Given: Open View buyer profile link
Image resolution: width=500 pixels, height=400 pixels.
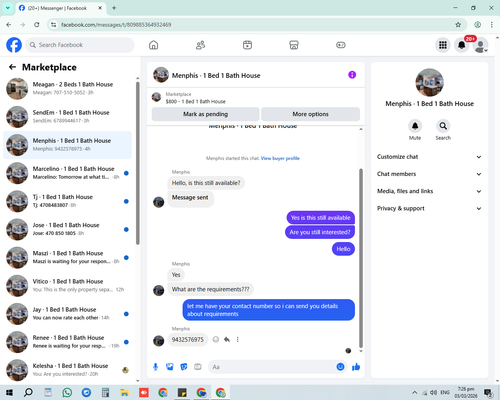Looking at the screenshot, I should tap(280, 158).
